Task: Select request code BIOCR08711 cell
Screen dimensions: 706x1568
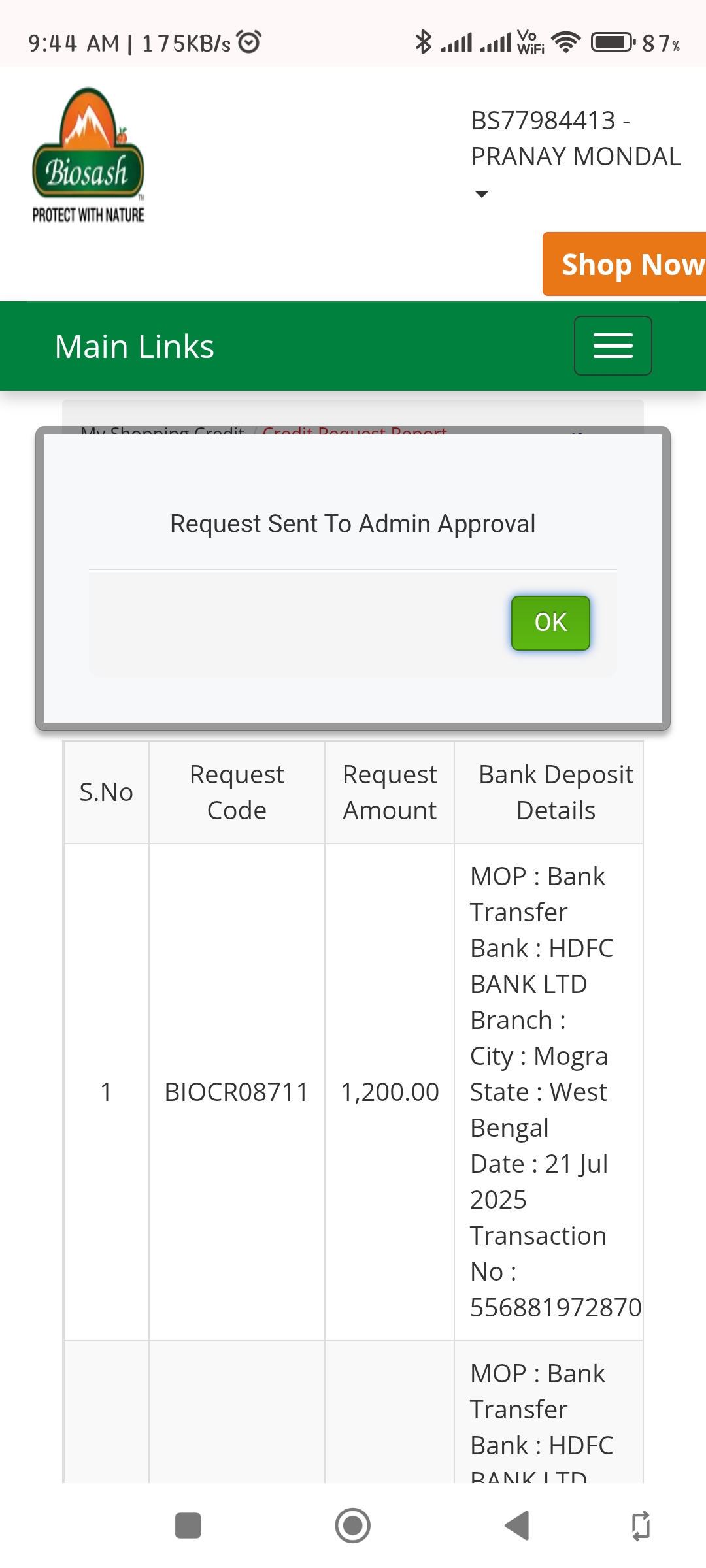Action: coord(237,1092)
